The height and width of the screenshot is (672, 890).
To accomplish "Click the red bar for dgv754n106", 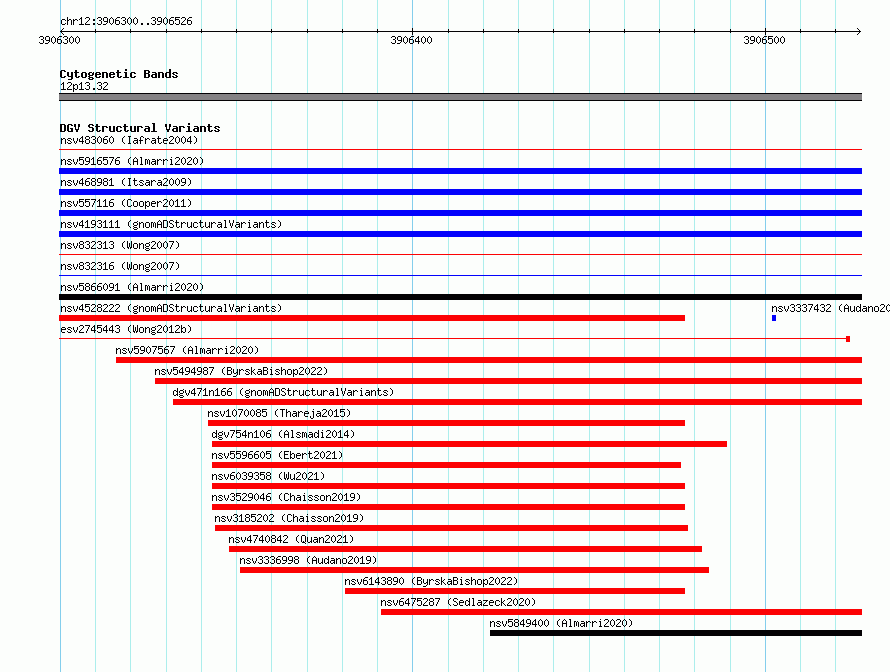I will click(469, 444).
